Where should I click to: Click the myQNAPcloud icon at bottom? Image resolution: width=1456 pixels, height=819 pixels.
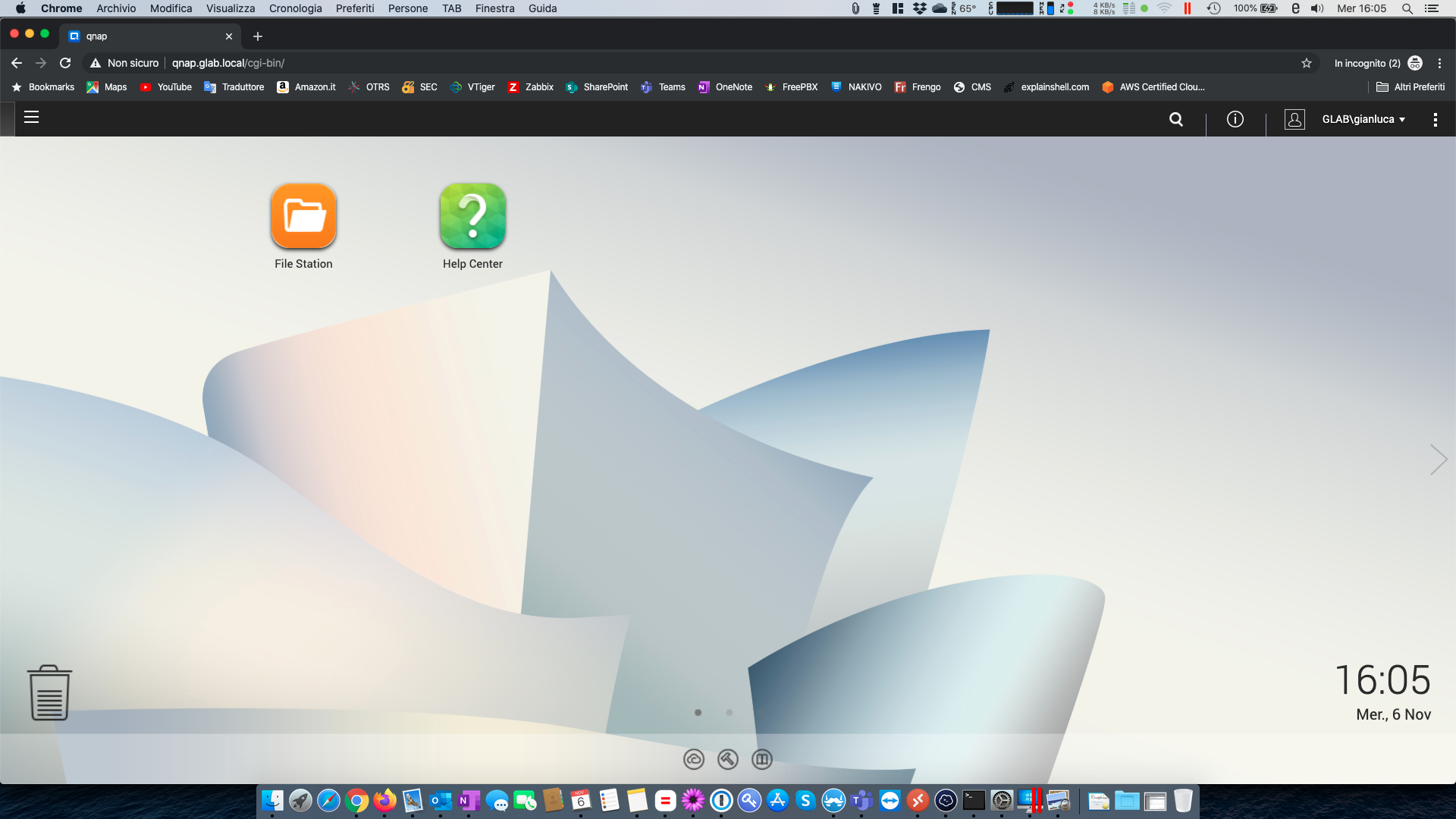pos(693,759)
